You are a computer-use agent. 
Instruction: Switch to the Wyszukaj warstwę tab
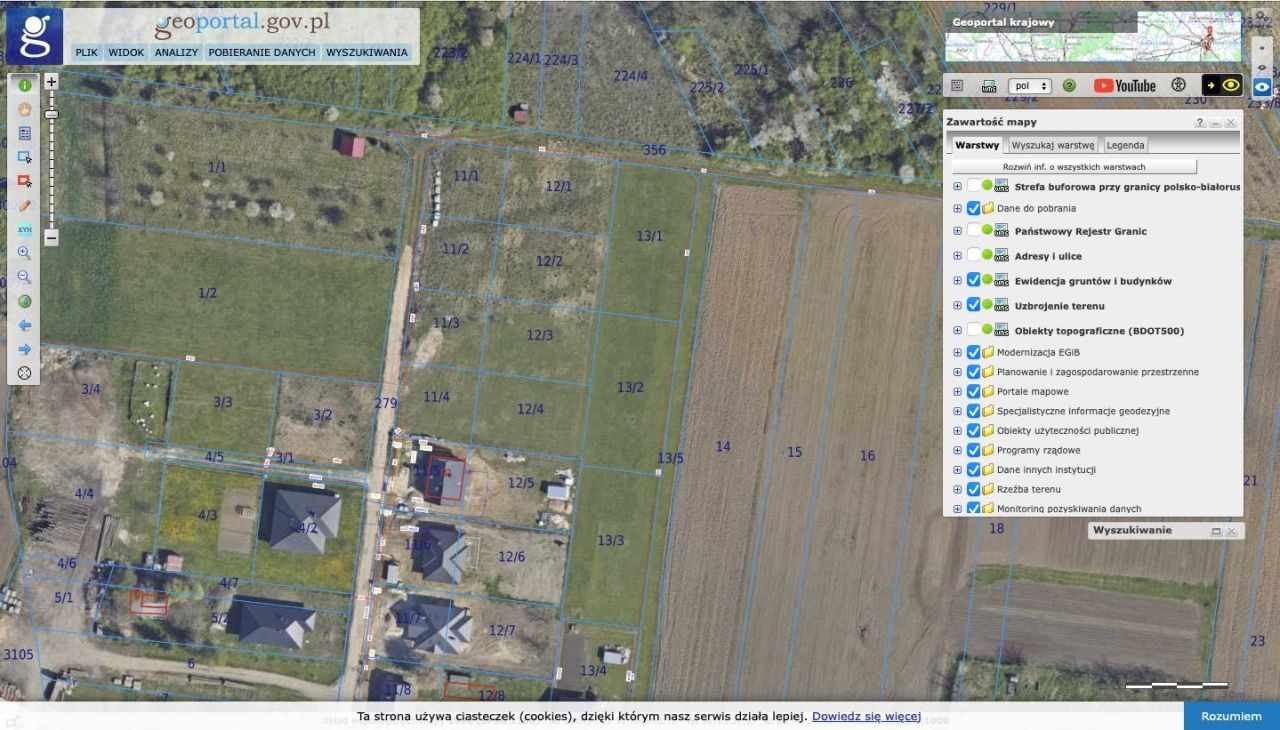(1053, 145)
